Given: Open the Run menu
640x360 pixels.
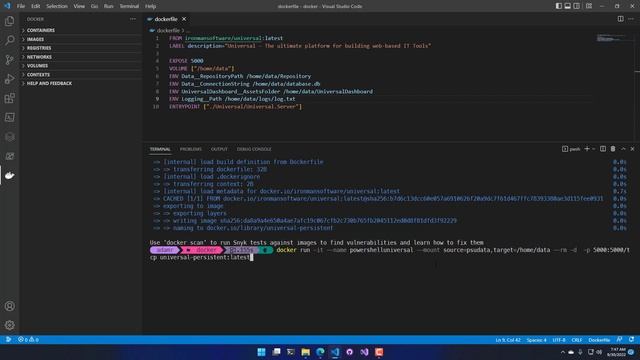Looking at the screenshot, I should [109, 6].
